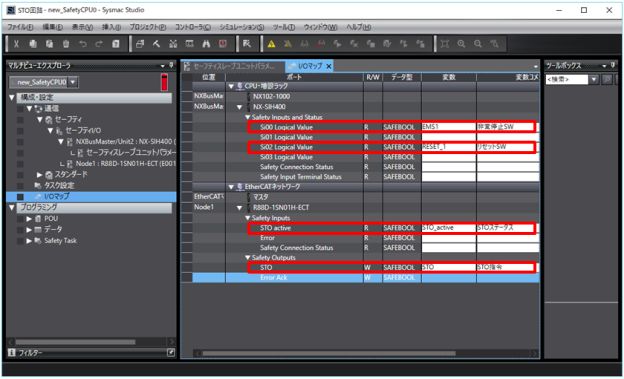
Task: Click the 非常停止SW comment cell
Action: (x=507, y=127)
